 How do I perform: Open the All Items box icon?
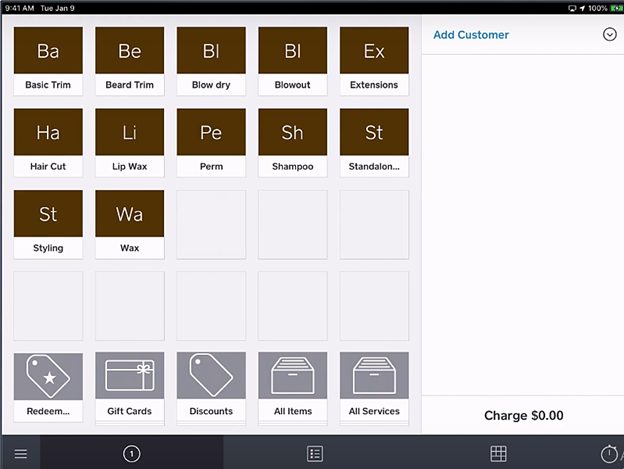292,376
